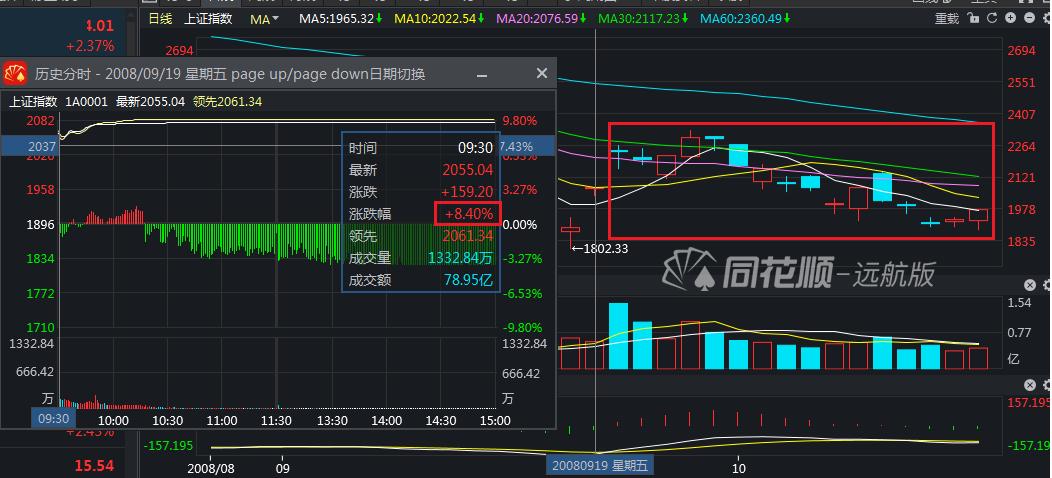The width and height of the screenshot is (1052, 478).
Task: Click the 2008/08 date axis label
Action: (x=211, y=468)
